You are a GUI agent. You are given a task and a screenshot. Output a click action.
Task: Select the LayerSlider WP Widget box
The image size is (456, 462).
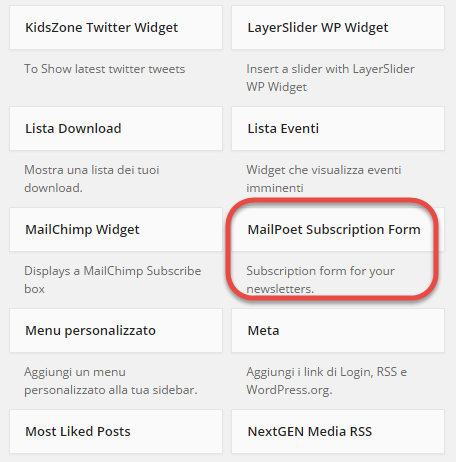[338, 27]
